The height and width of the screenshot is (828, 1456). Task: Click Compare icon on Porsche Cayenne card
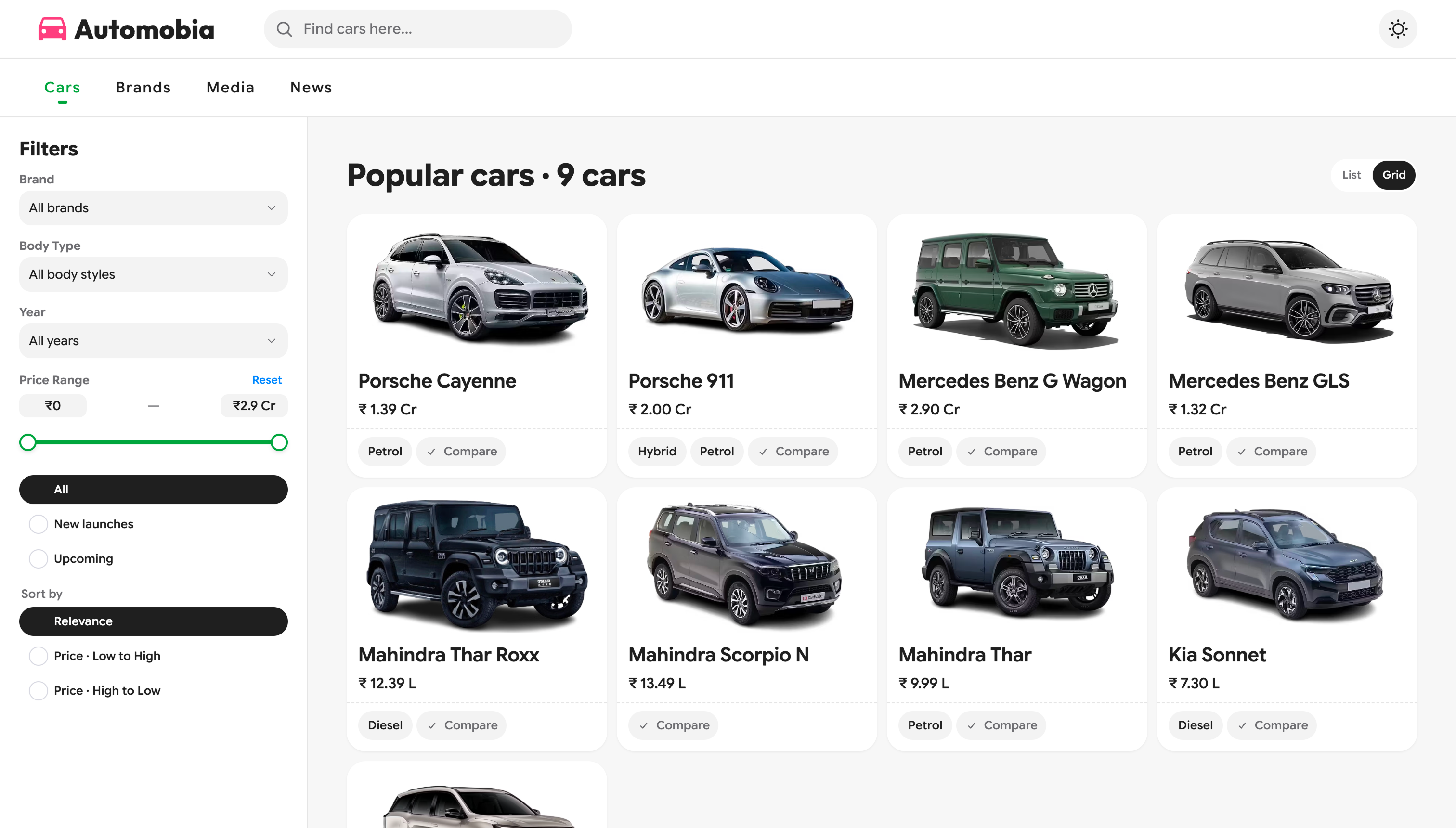432,451
